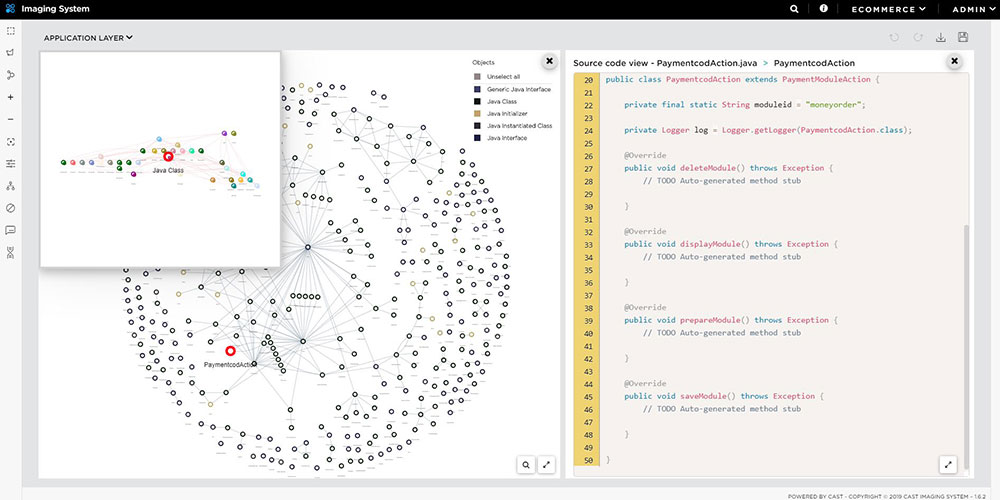Select the rectangle selection tool in sidebar
The image size is (1000, 500).
coord(10,31)
